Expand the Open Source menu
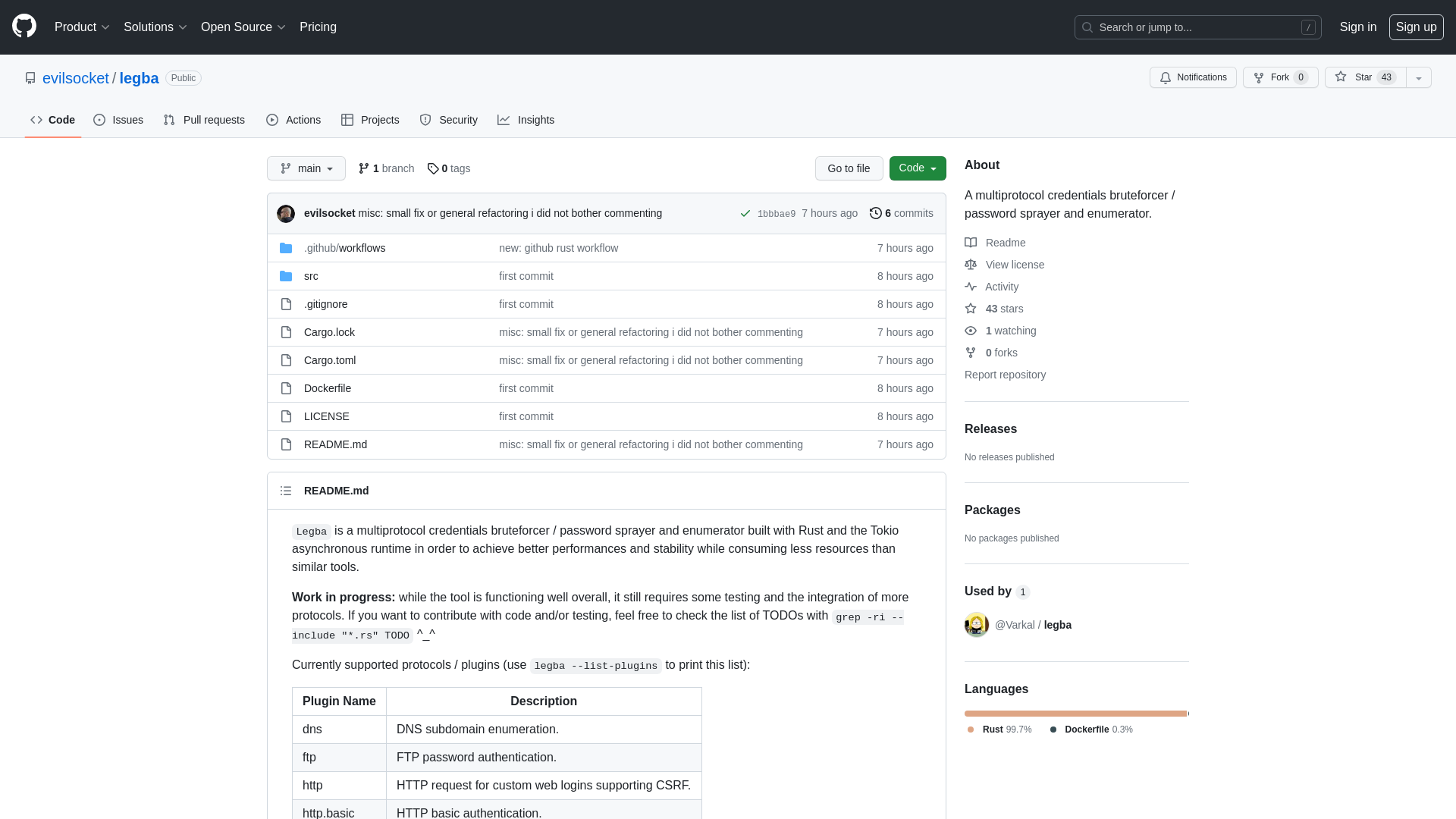 [x=243, y=27]
